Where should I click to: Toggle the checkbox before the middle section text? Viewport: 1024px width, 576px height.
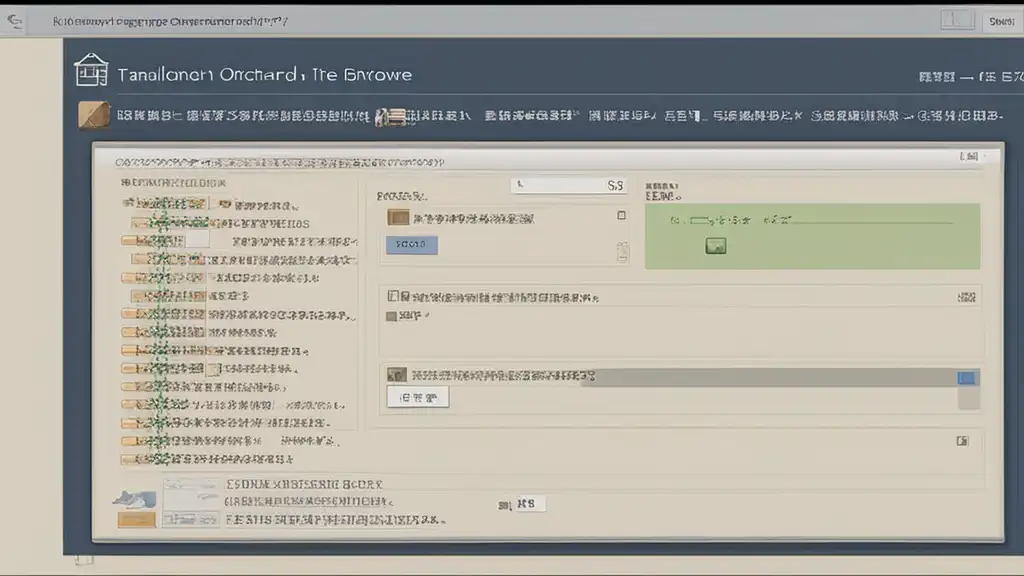tap(392, 296)
